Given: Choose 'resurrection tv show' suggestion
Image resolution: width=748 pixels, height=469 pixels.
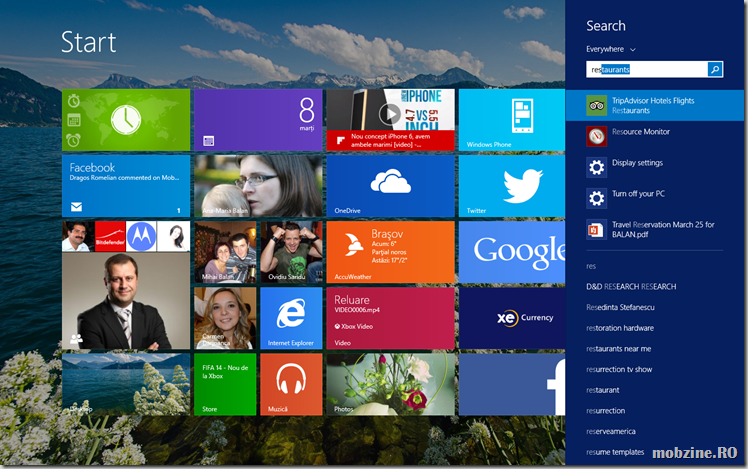Looking at the screenshot, I should point(619,370).
